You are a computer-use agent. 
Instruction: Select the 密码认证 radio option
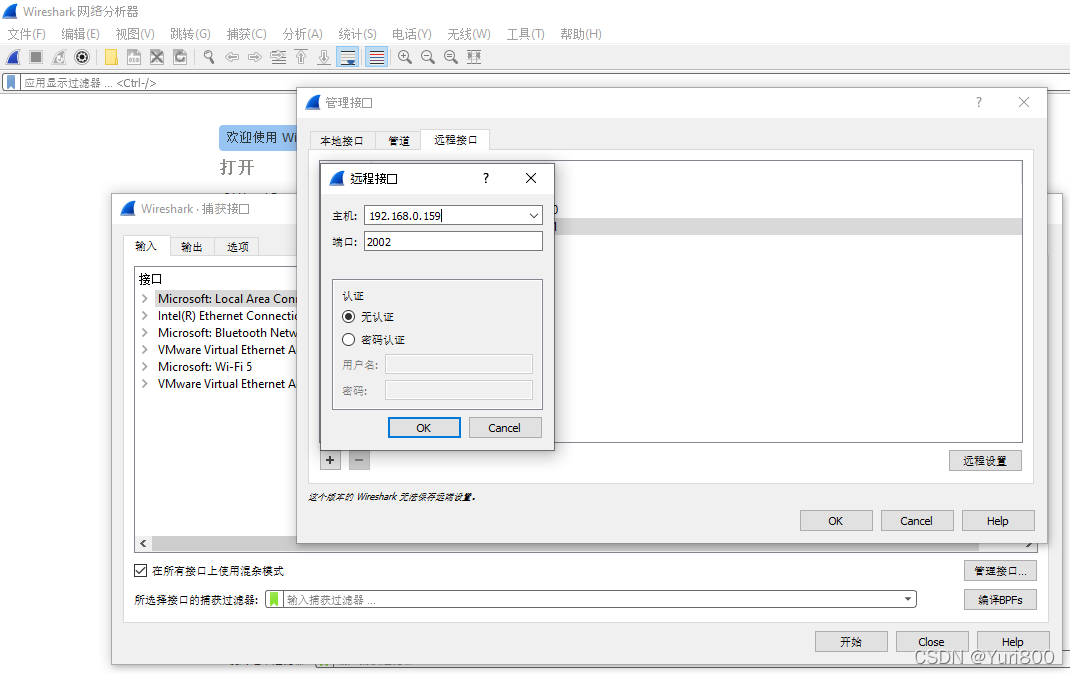coord(349,340)
